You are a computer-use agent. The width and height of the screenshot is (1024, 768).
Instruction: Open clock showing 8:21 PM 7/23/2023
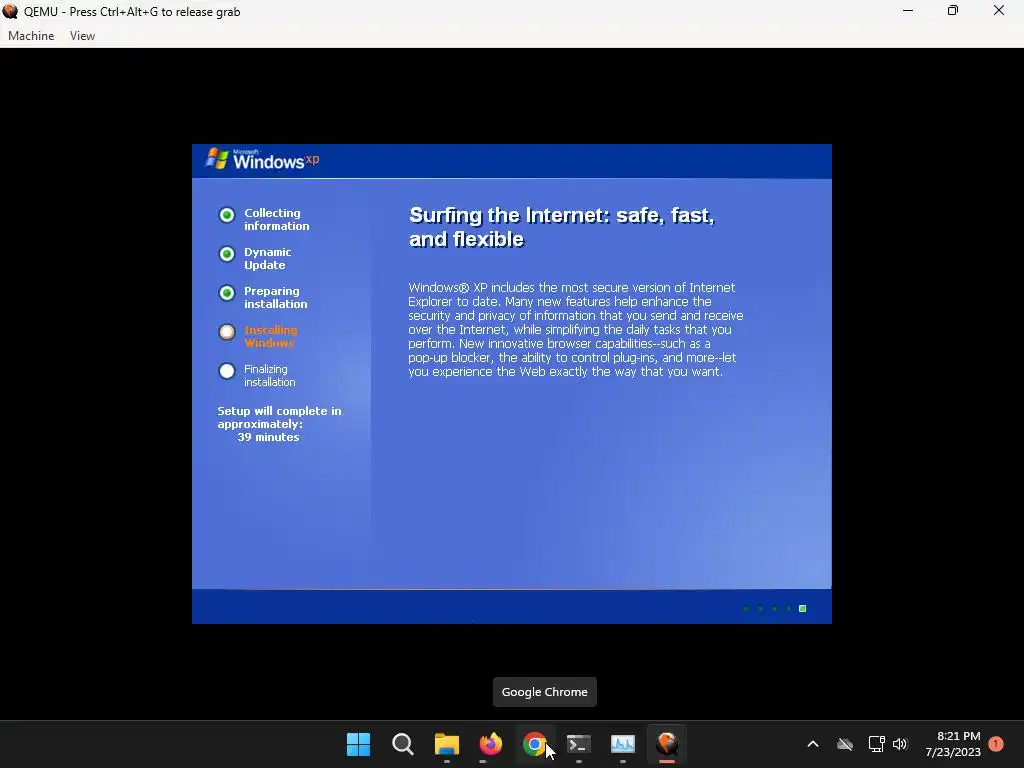(953, 744)
